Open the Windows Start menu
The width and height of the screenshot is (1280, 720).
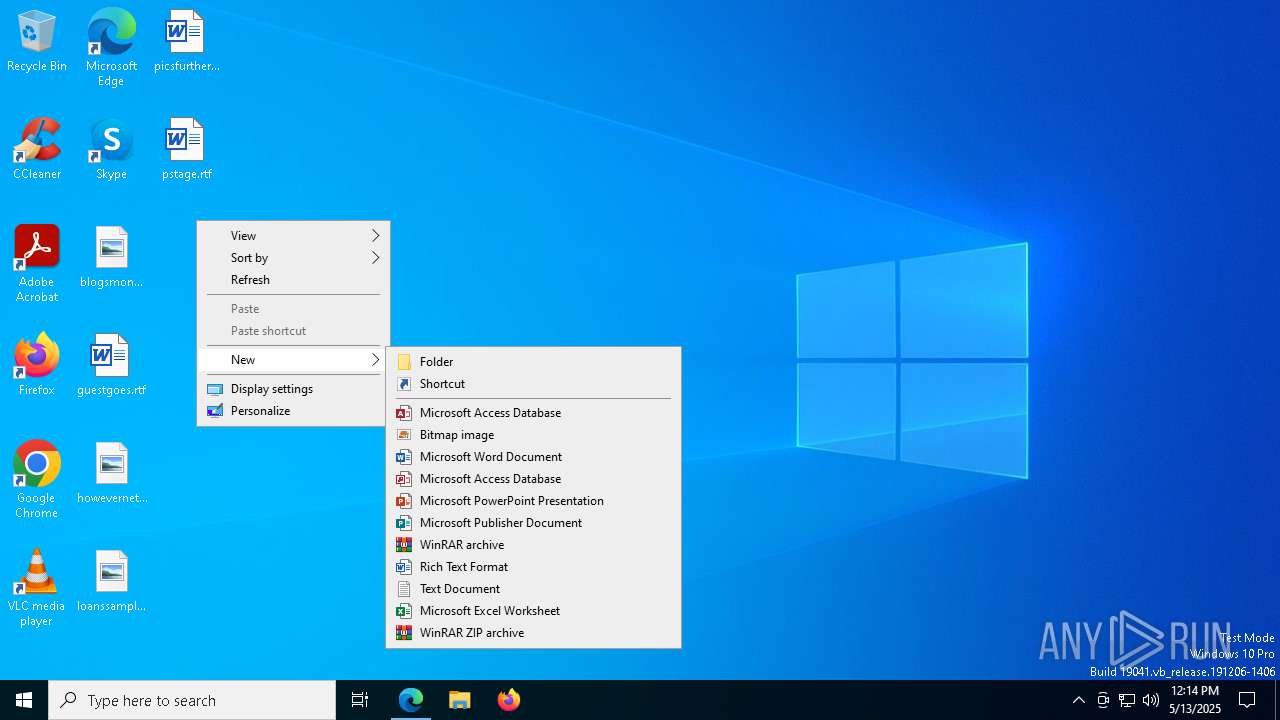coord(24,700)
